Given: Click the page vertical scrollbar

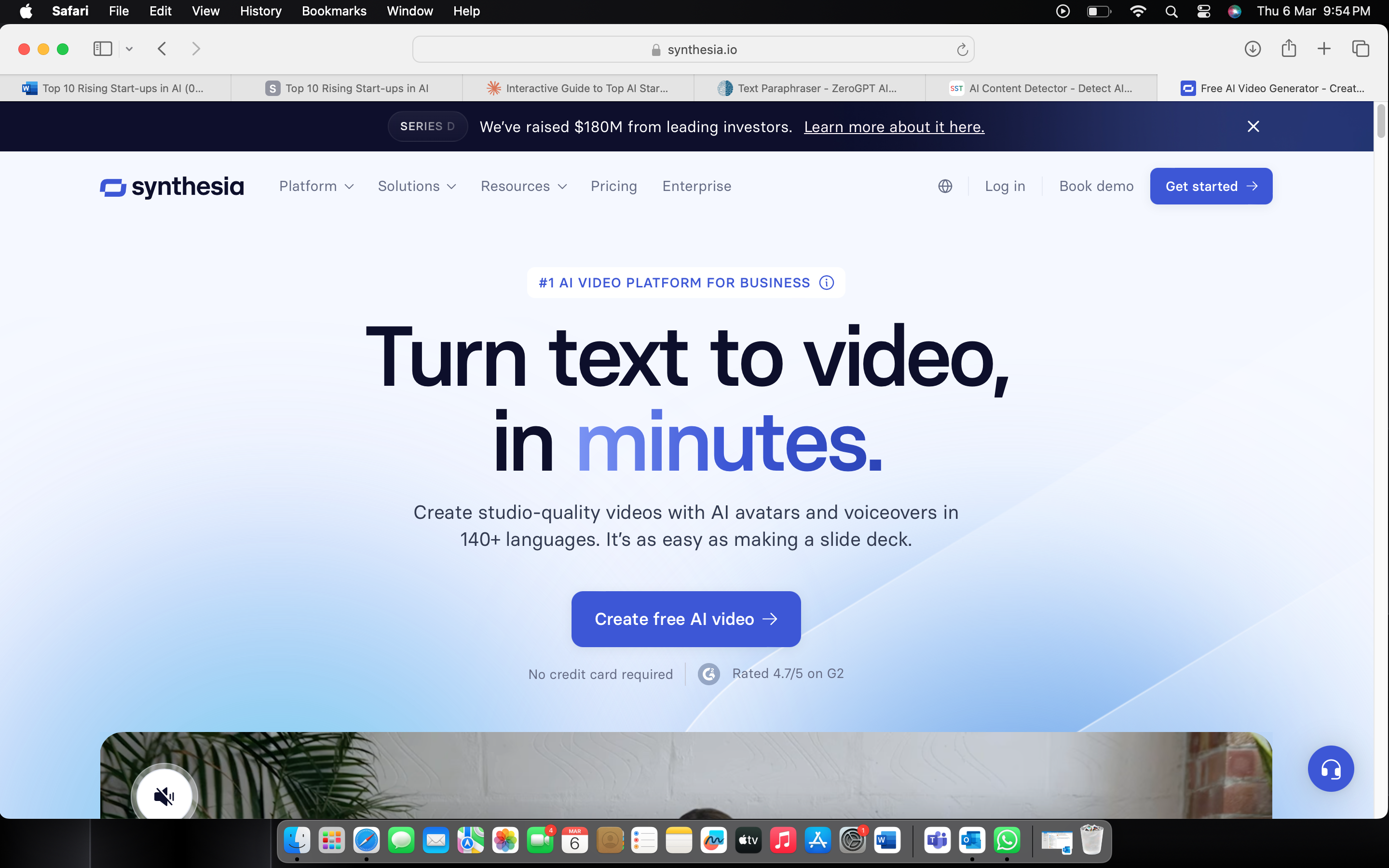Looking at the screenshot, I should tap(1381, 121).
